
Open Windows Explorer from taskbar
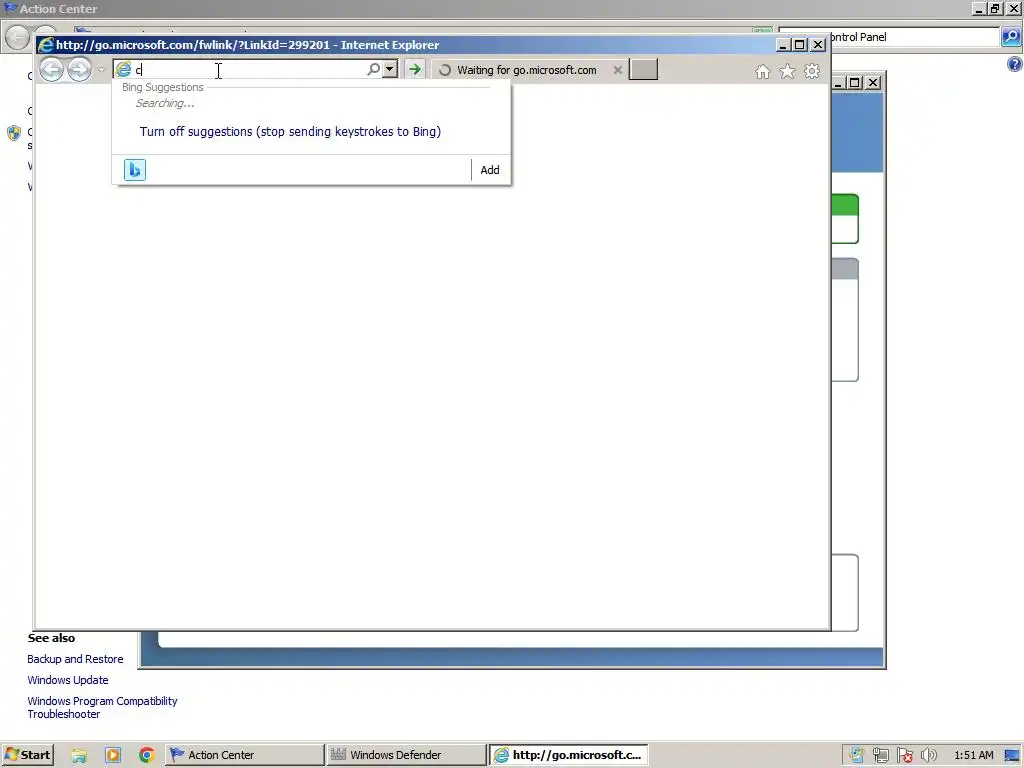79,755
